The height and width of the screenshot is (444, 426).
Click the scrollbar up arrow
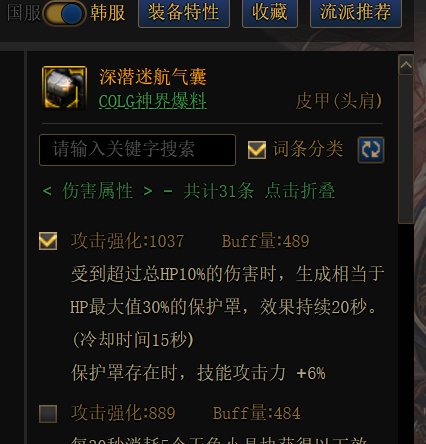coord(406,65)
